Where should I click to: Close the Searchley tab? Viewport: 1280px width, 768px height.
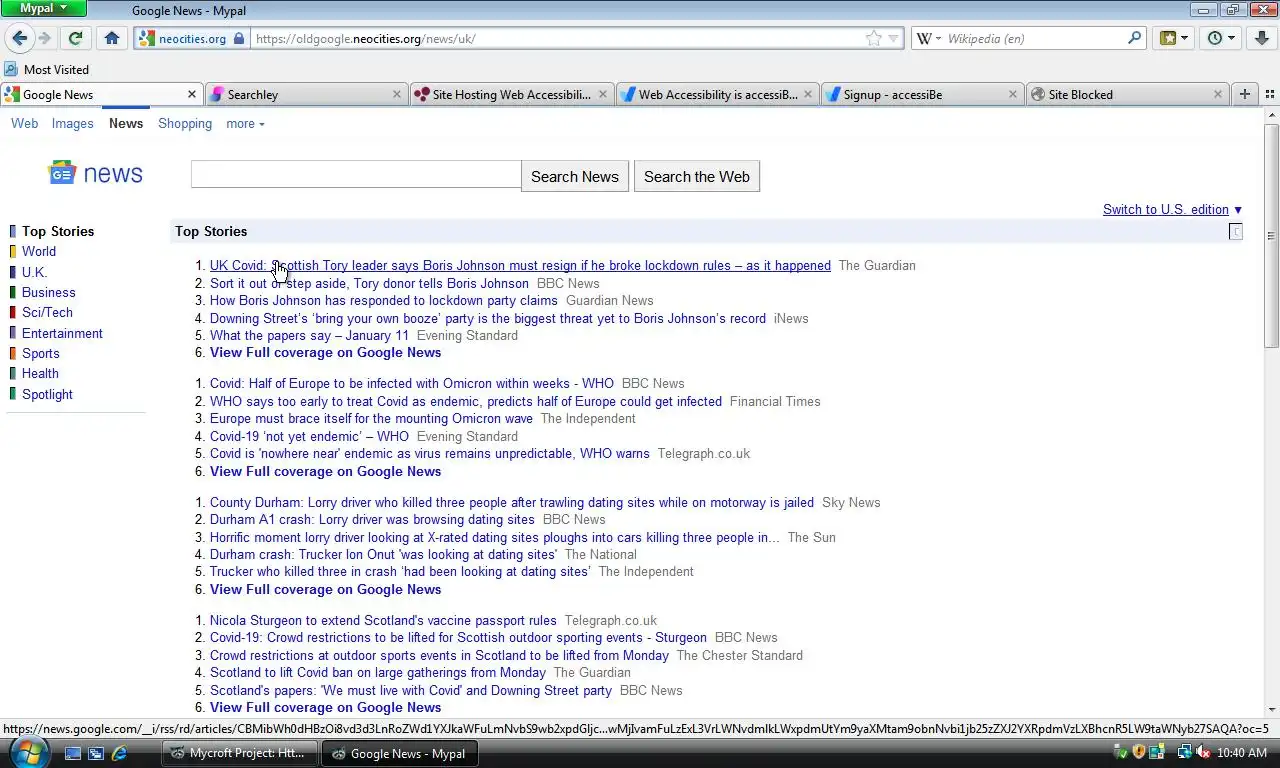[397, 94]
